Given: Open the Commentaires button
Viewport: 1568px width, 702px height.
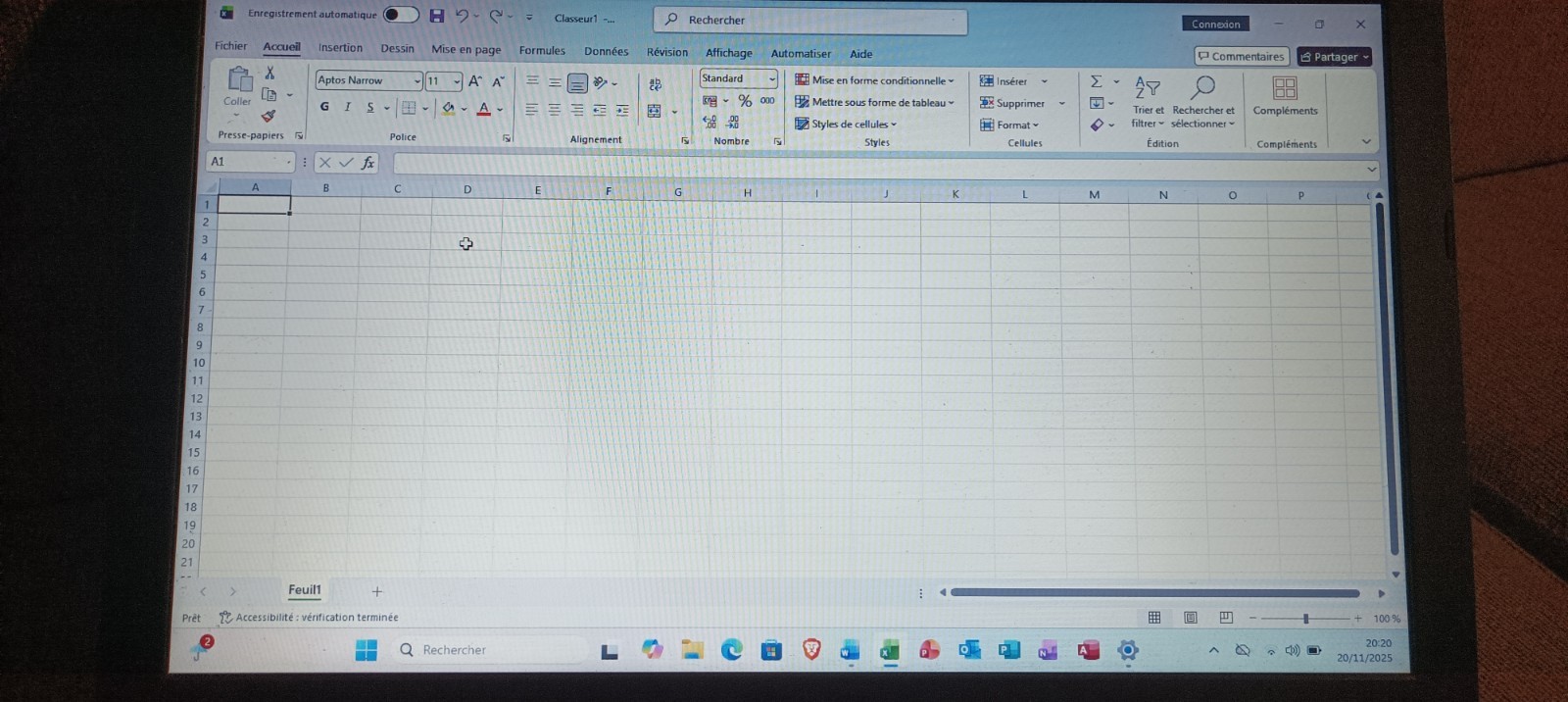Looking at the screenshot, I should (1241, 57).
